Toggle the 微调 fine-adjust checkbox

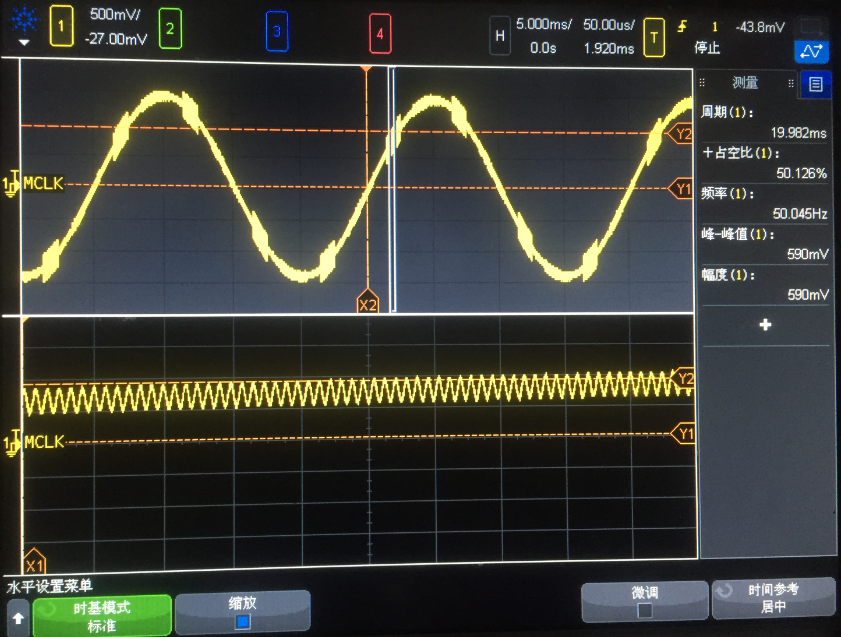coord(644,610)
